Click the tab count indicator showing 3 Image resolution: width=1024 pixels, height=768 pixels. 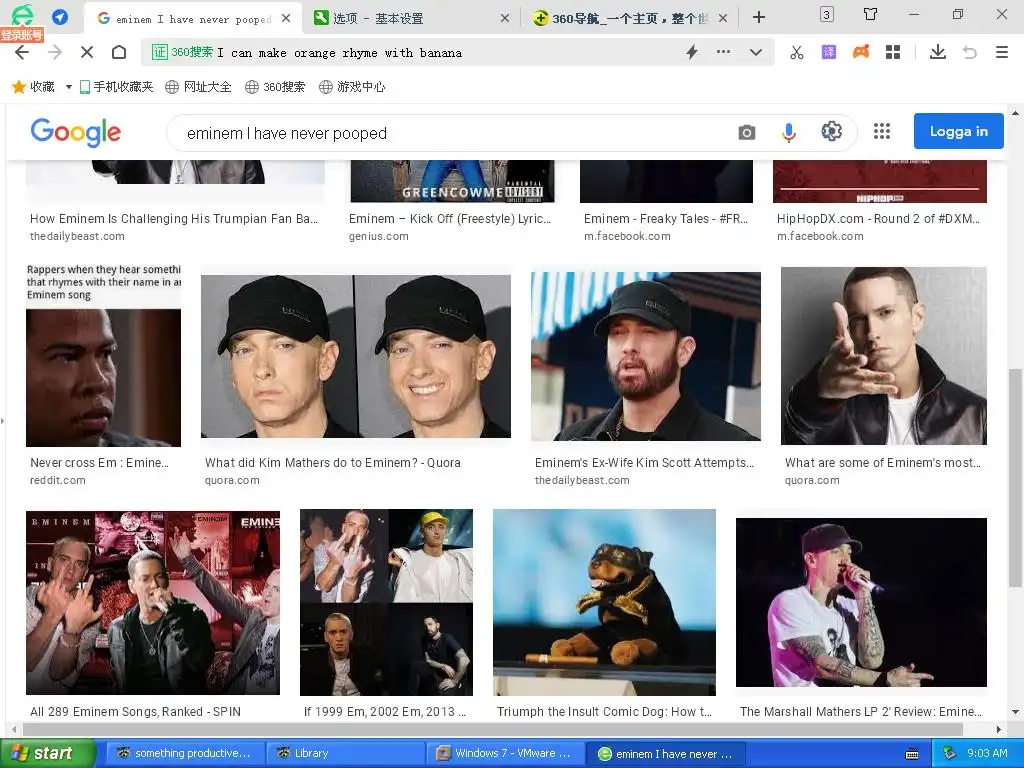[x=827, y=14]
